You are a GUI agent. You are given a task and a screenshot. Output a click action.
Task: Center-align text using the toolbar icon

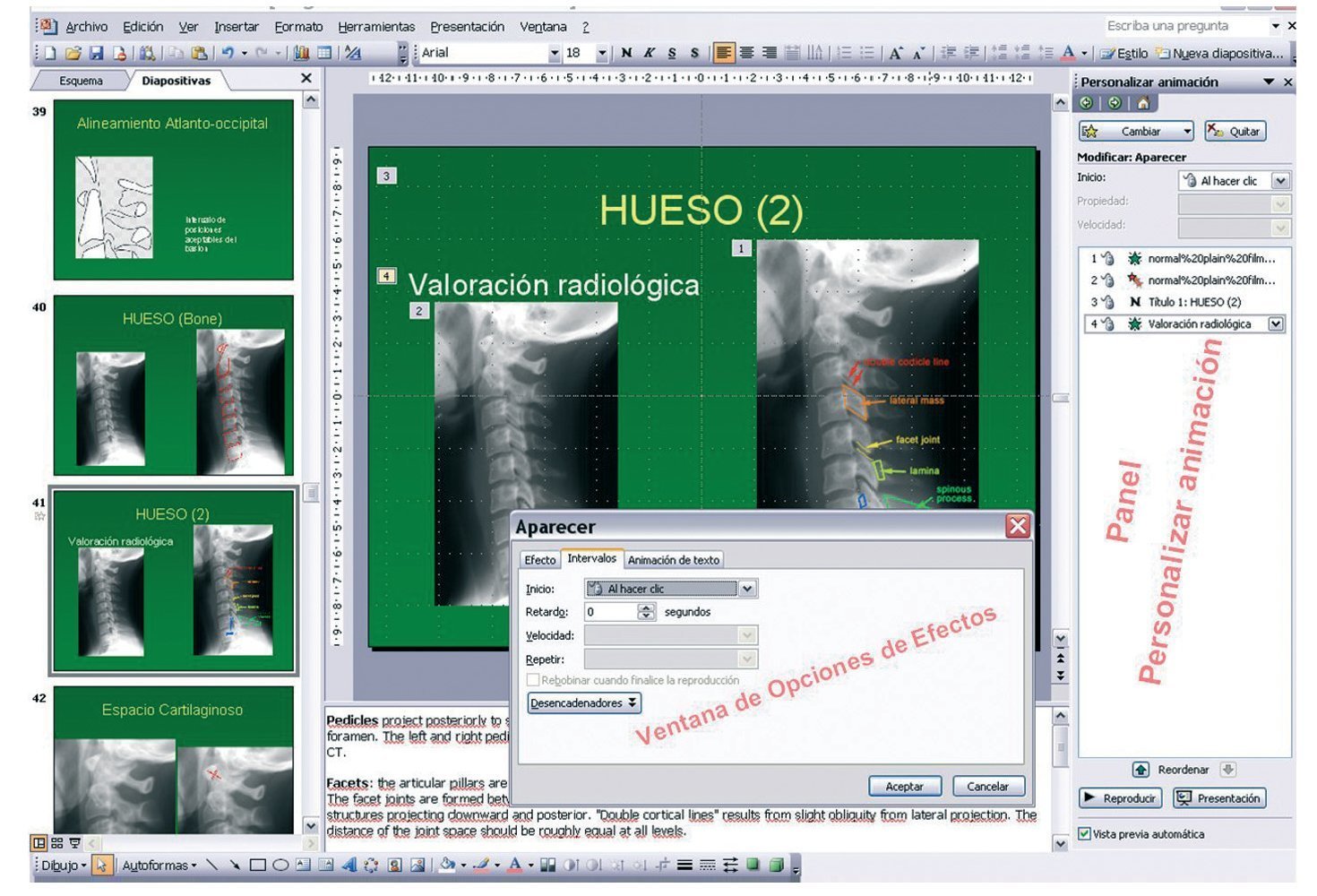coord(746,53)
